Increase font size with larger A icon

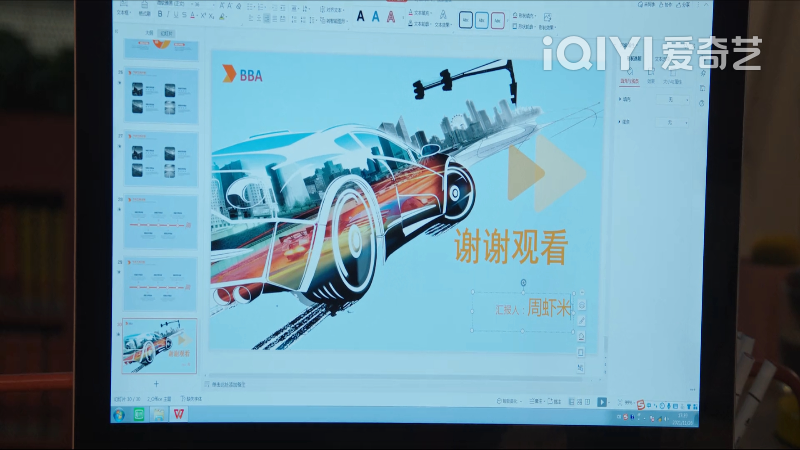(222, 6)
